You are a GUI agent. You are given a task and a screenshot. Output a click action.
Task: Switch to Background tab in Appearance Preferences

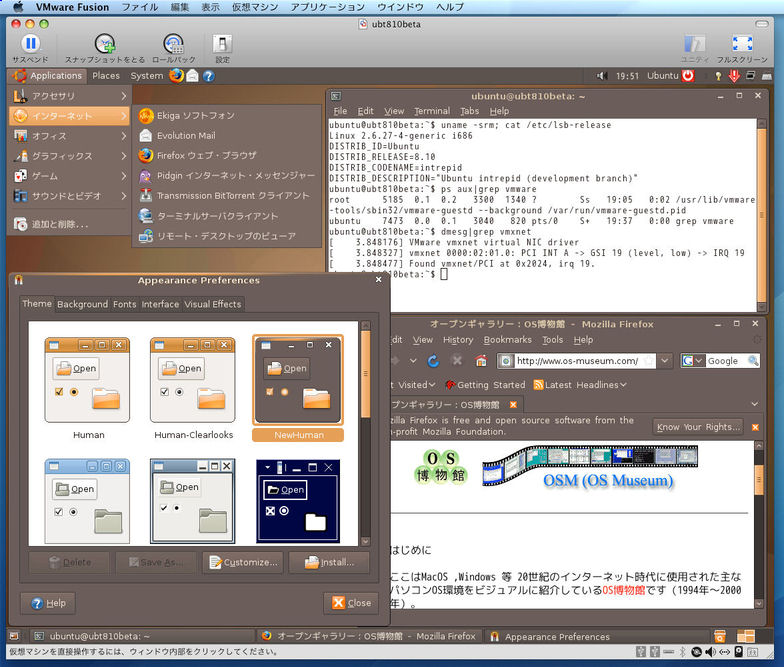coord(82,304)
